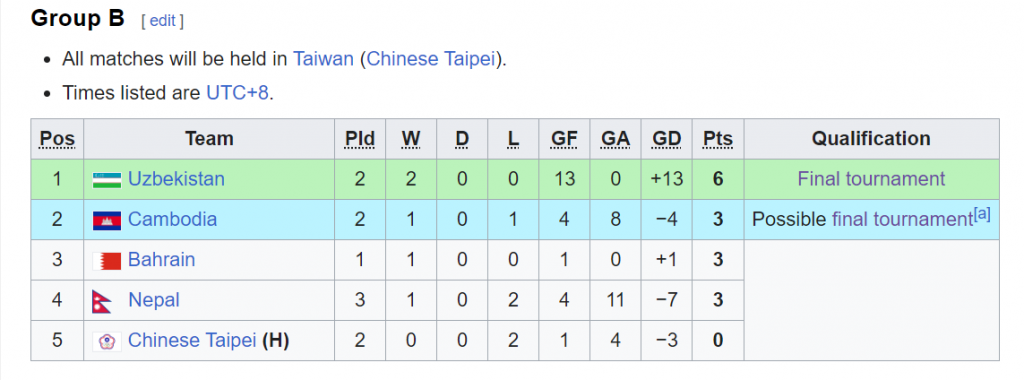1024x380 pixels.
Task: Open the Bahrain team link
Action: coord(161,260)
